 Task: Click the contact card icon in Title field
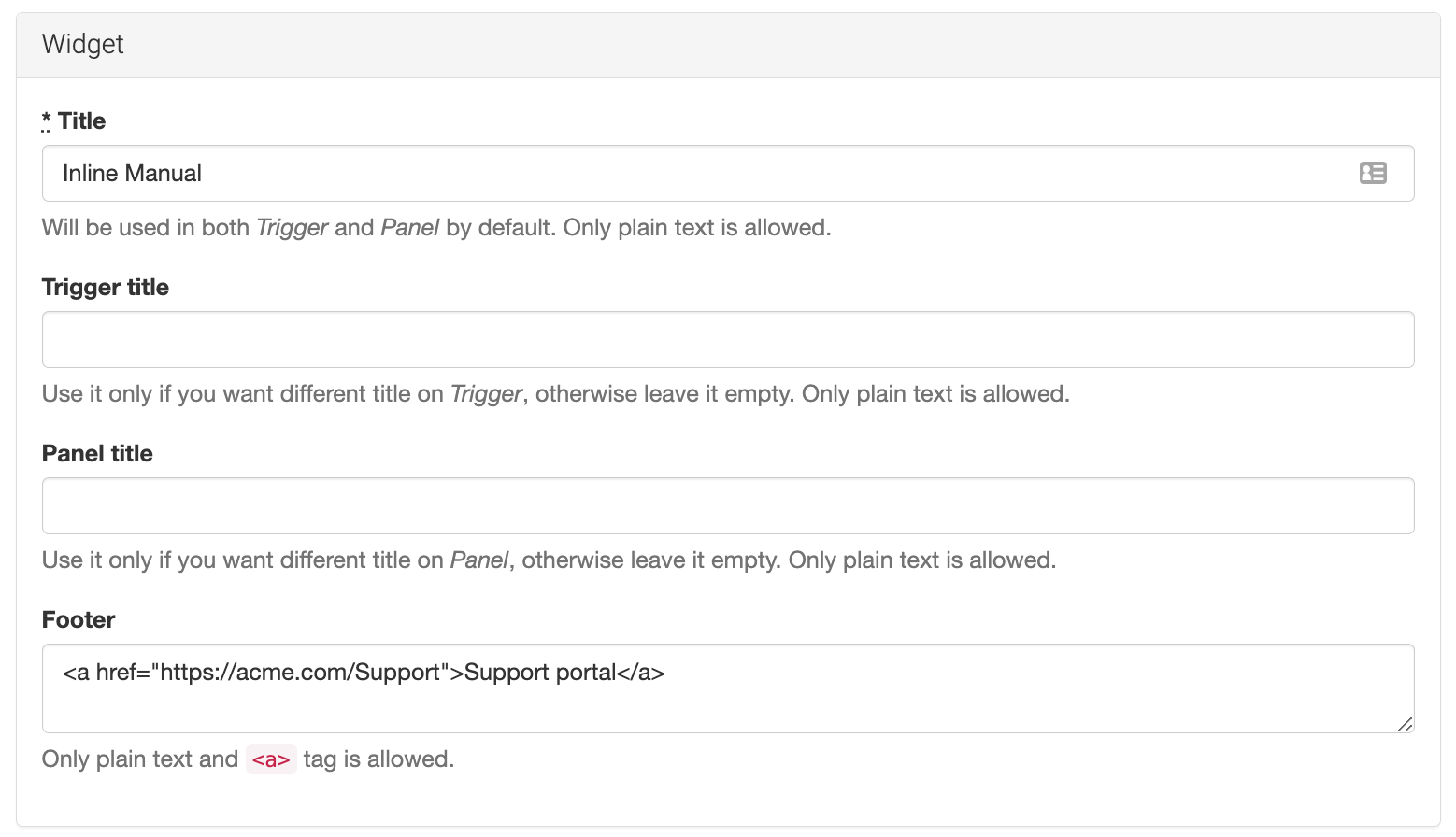pyautogui.click(x=1372, y=173)
